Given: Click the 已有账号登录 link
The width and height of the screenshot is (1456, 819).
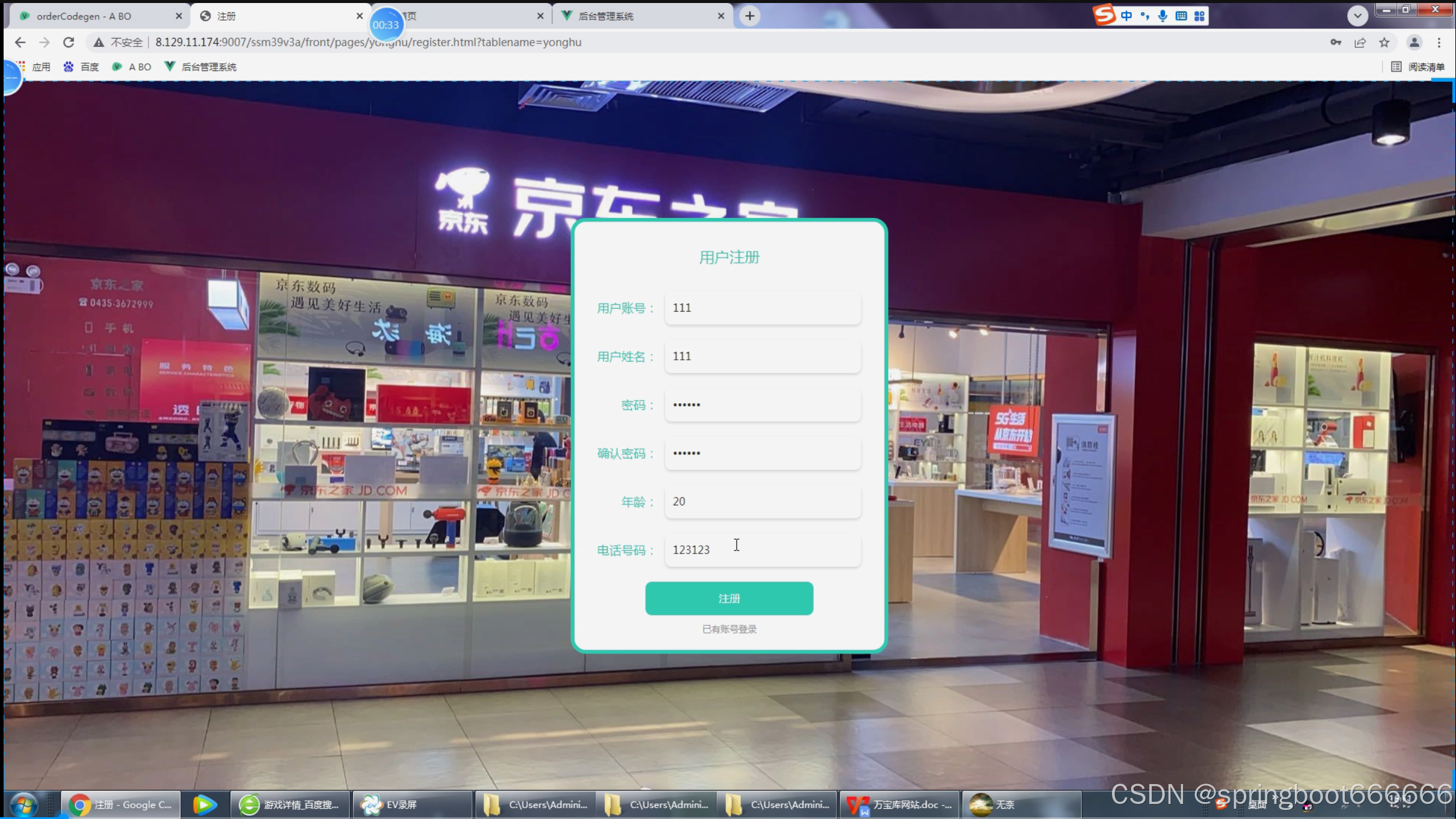Looking at the screenshot, I should click(x=729, y=629).
